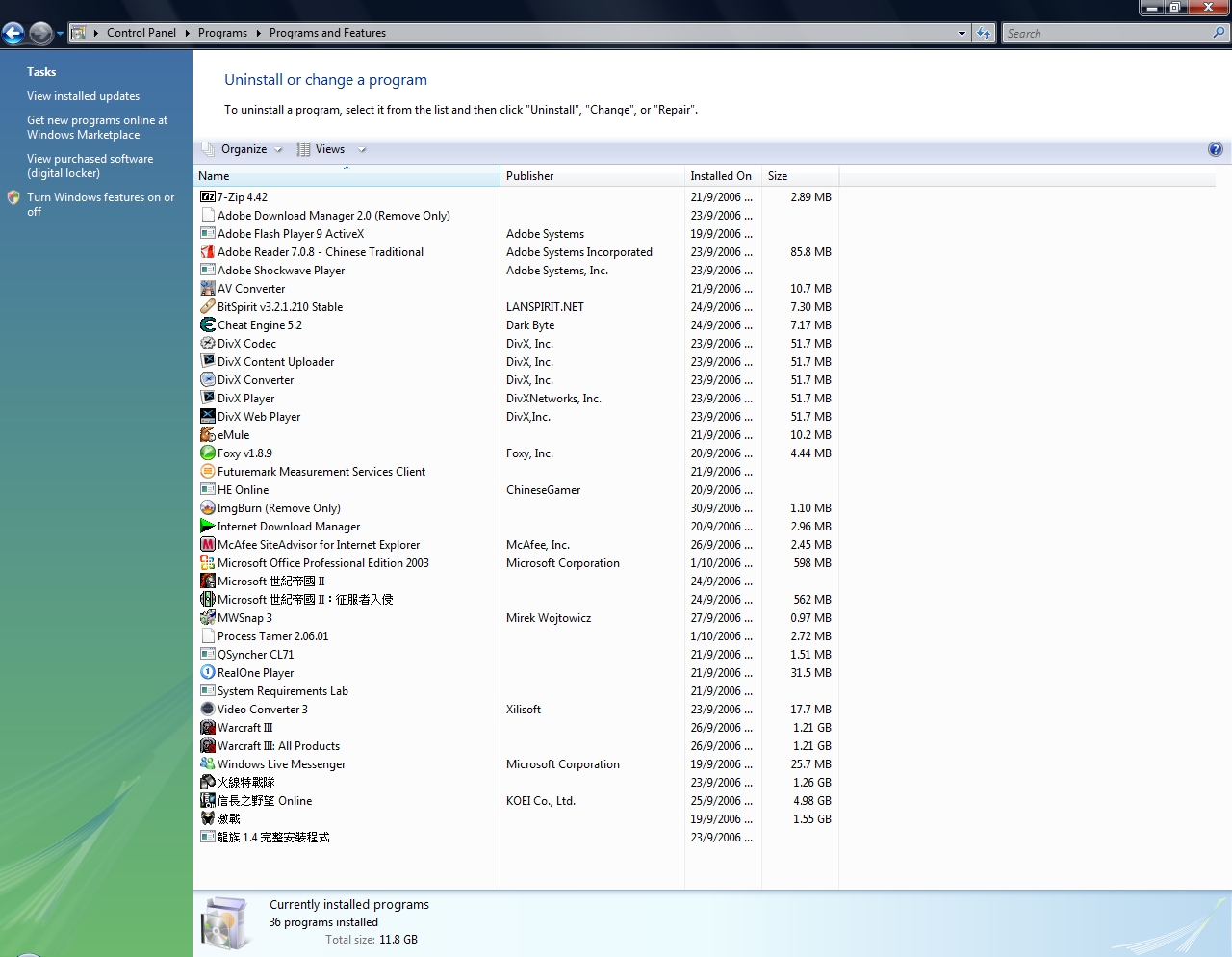Open the Views dropdown arrow
Viewport: 1232px width, 957px height.
coord(362,150)
